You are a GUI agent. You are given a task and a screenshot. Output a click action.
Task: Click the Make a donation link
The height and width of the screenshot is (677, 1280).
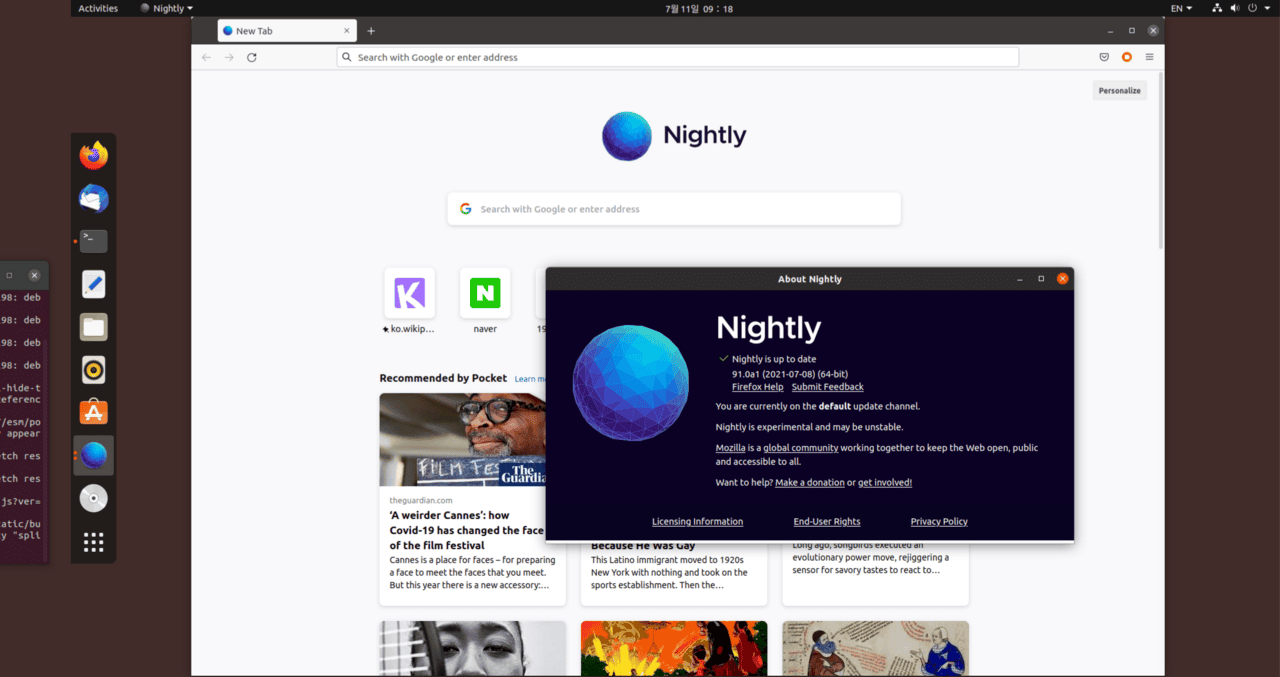pos(810,483)
